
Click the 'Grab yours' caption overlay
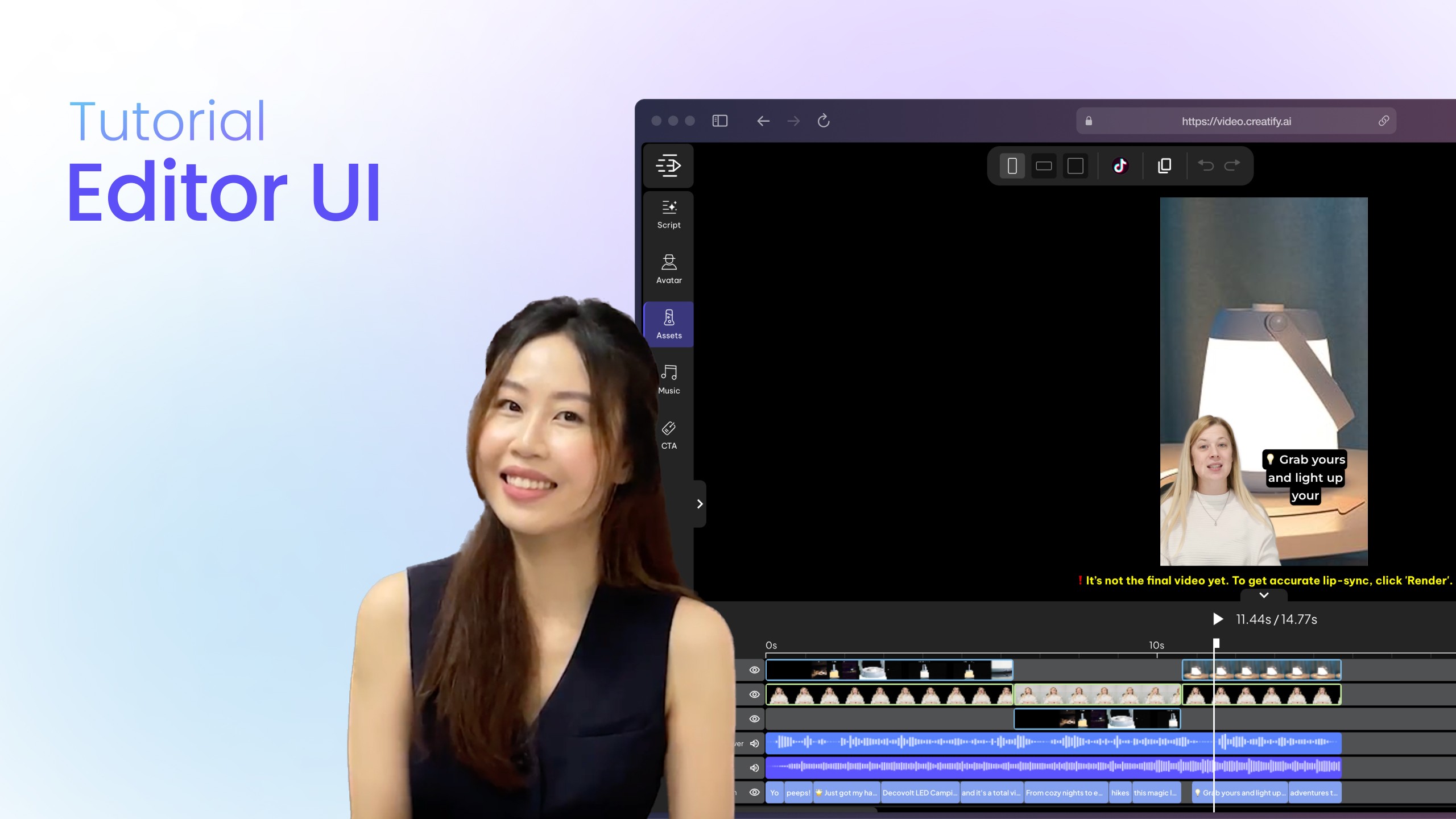1305,477
